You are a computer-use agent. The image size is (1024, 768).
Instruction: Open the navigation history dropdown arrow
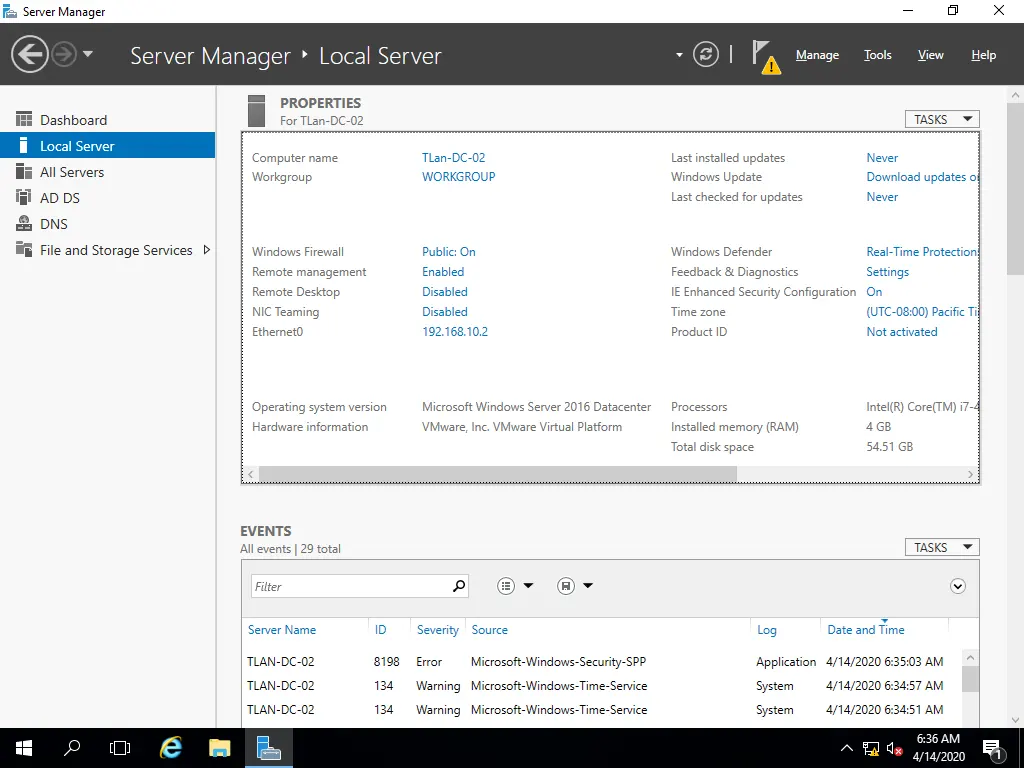88,54
